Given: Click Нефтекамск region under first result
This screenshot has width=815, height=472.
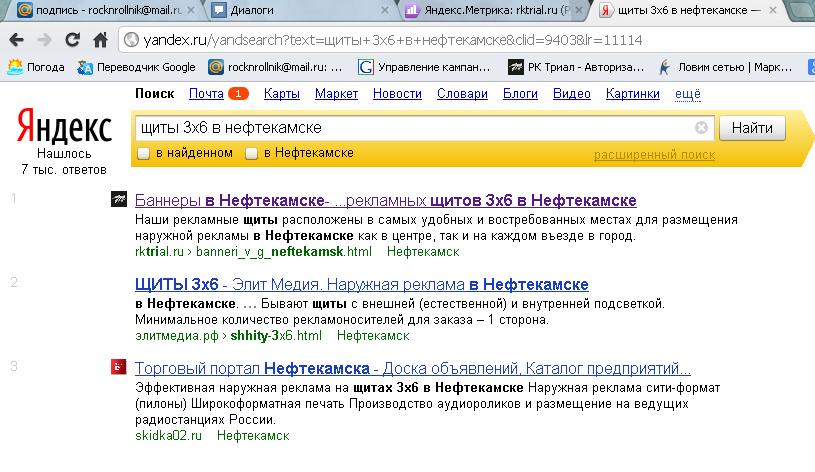Looking at the screenshot, I should pos(423,252).
